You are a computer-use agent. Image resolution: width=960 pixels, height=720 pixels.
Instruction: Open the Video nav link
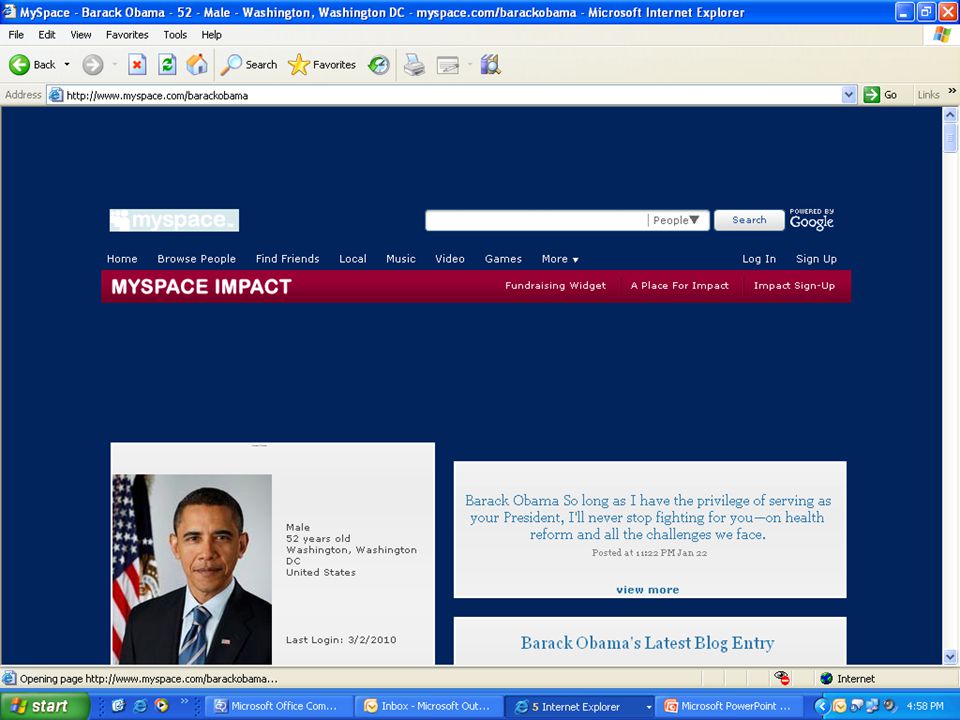point(450,259)
